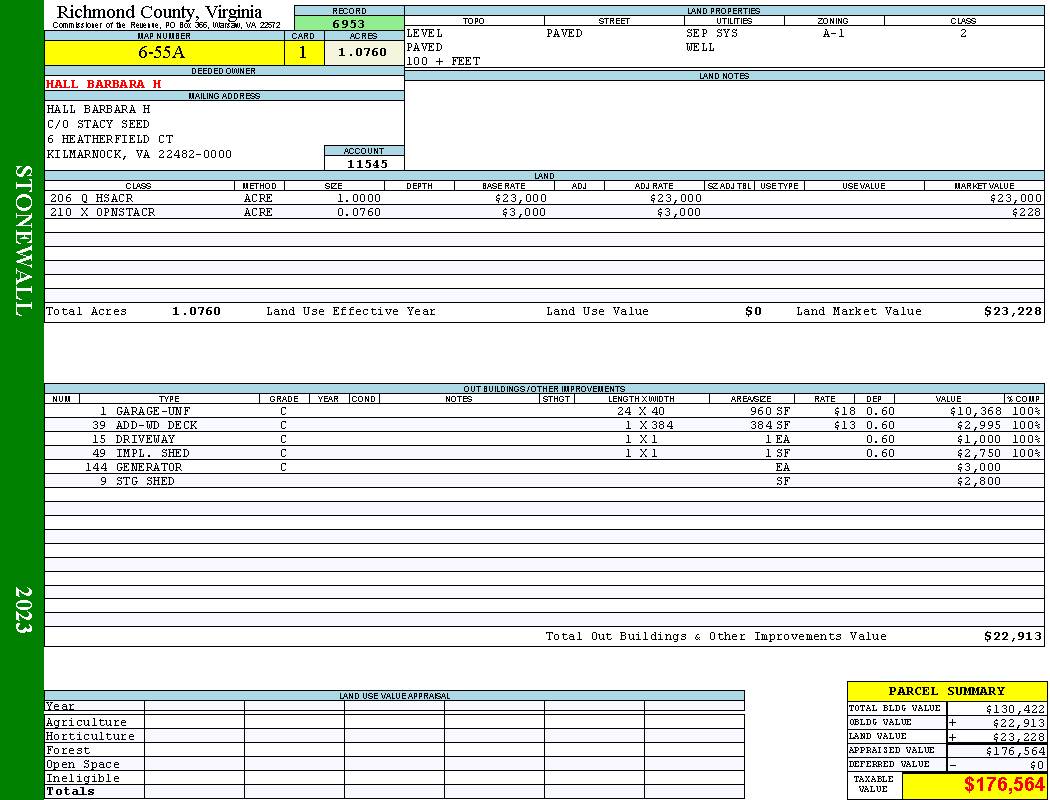Click the OUT BUILDINGS/OTHER IMPROVEMENTS header

point(544,389)
